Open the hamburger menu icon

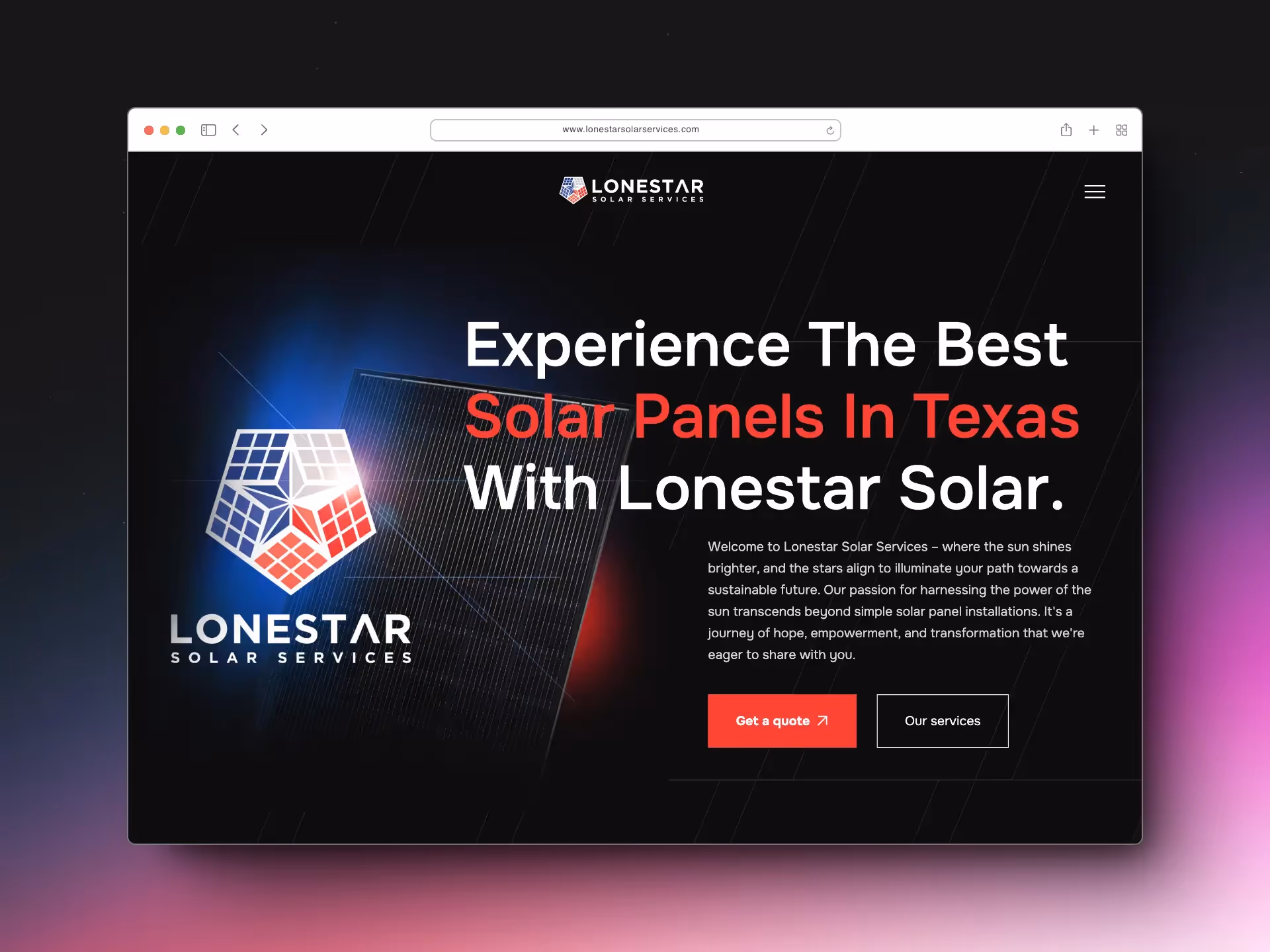(1095, 192)
